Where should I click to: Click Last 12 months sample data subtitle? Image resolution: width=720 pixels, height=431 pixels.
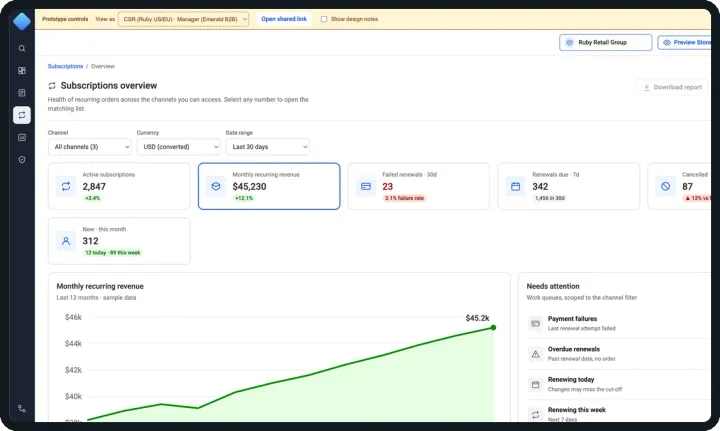coord(96,297)
